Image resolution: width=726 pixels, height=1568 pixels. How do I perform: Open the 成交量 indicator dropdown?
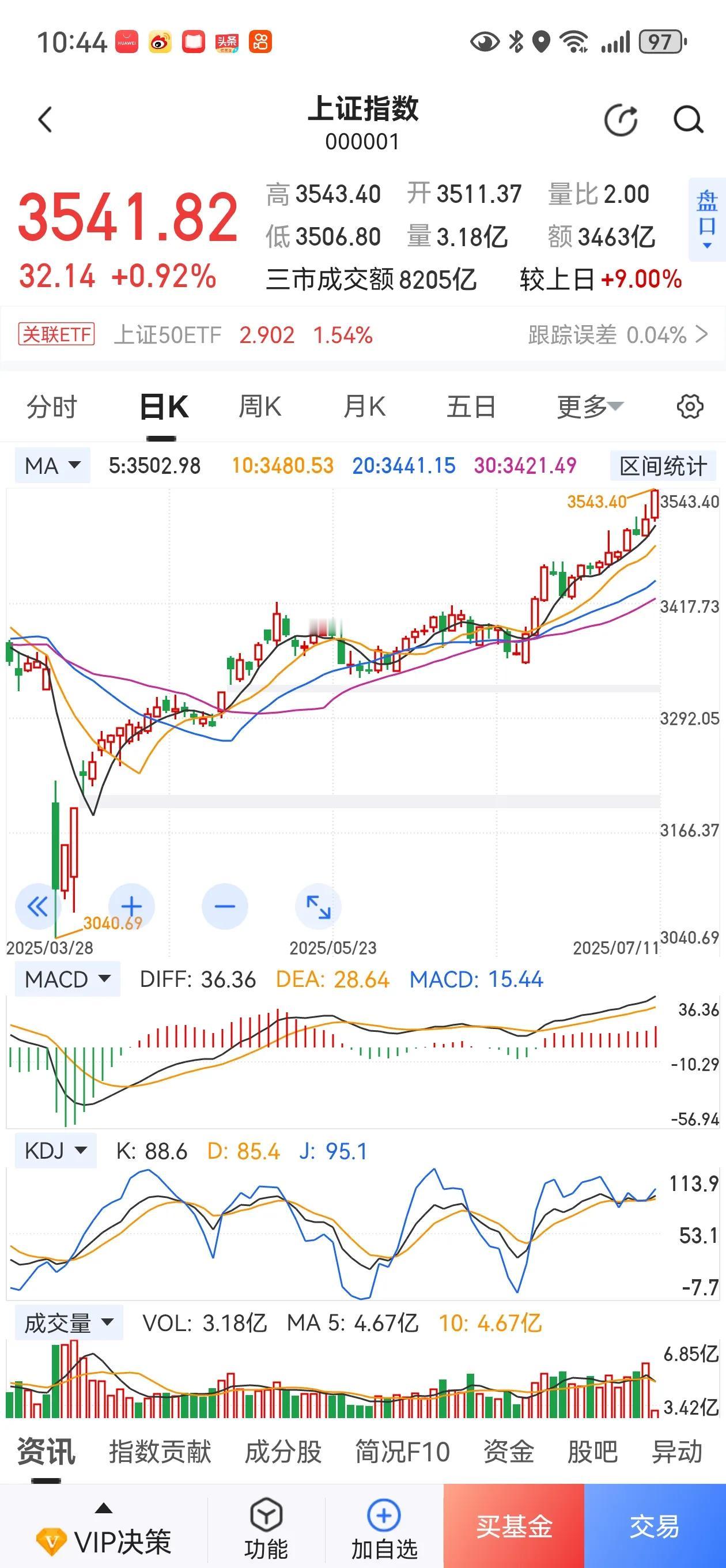click(x=69, y=1322)
